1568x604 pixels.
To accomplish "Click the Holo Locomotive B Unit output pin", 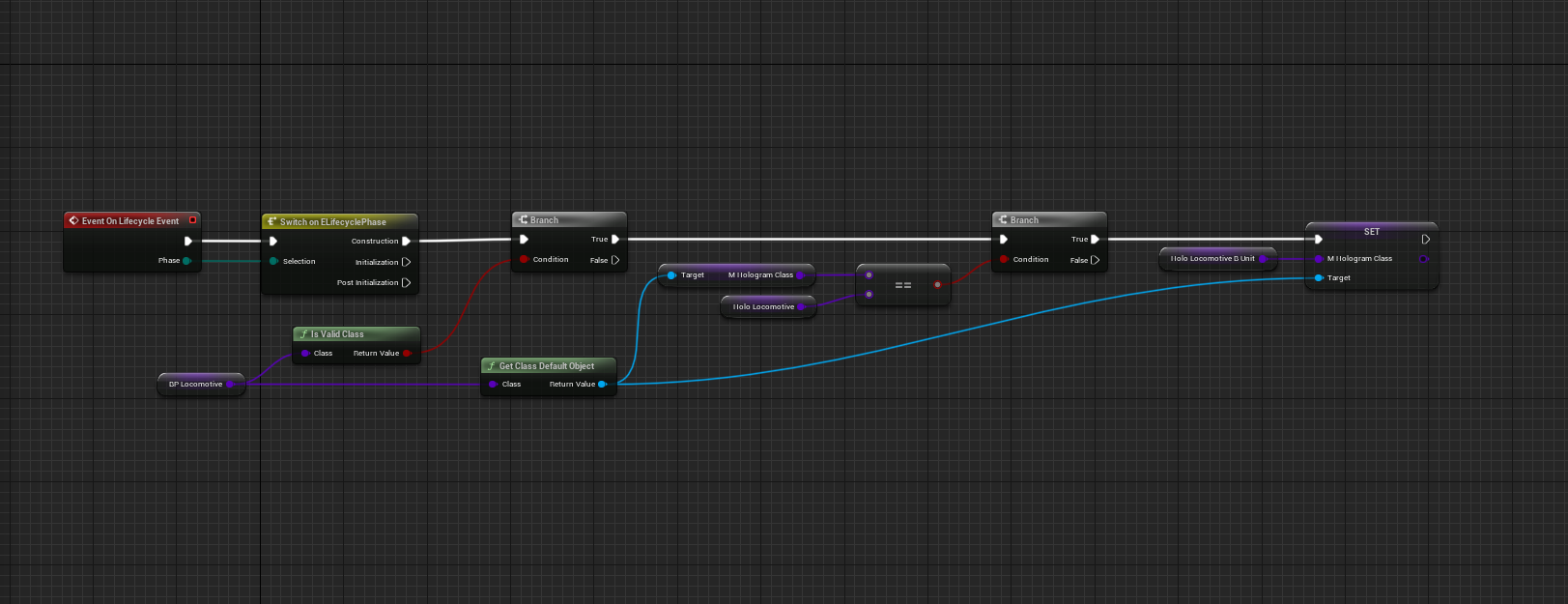I will click(1263, 259).
